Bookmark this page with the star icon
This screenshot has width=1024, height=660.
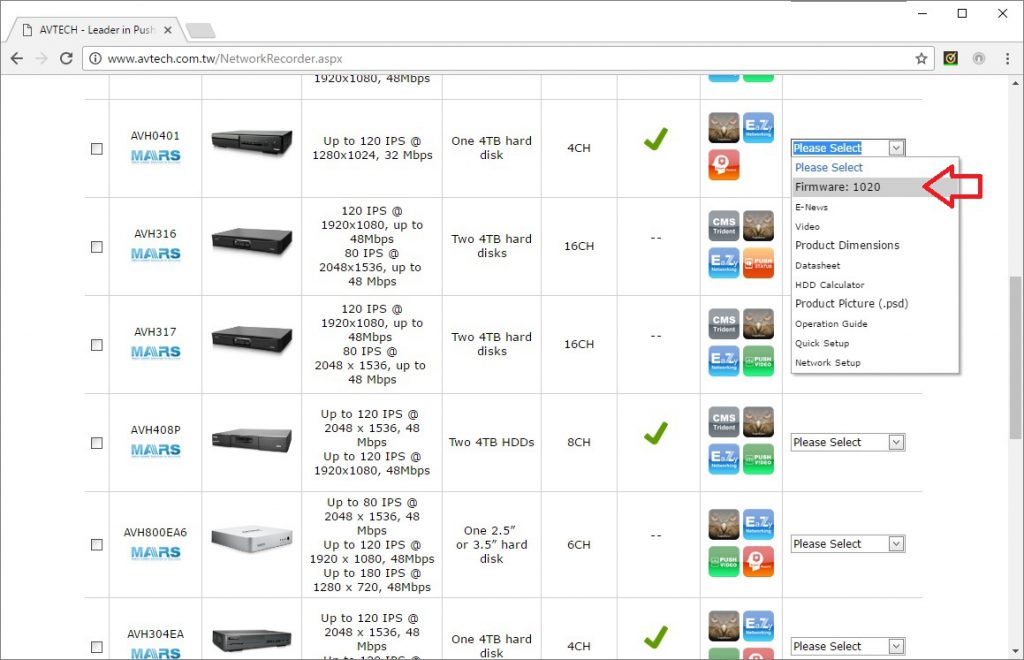(921, 59)
